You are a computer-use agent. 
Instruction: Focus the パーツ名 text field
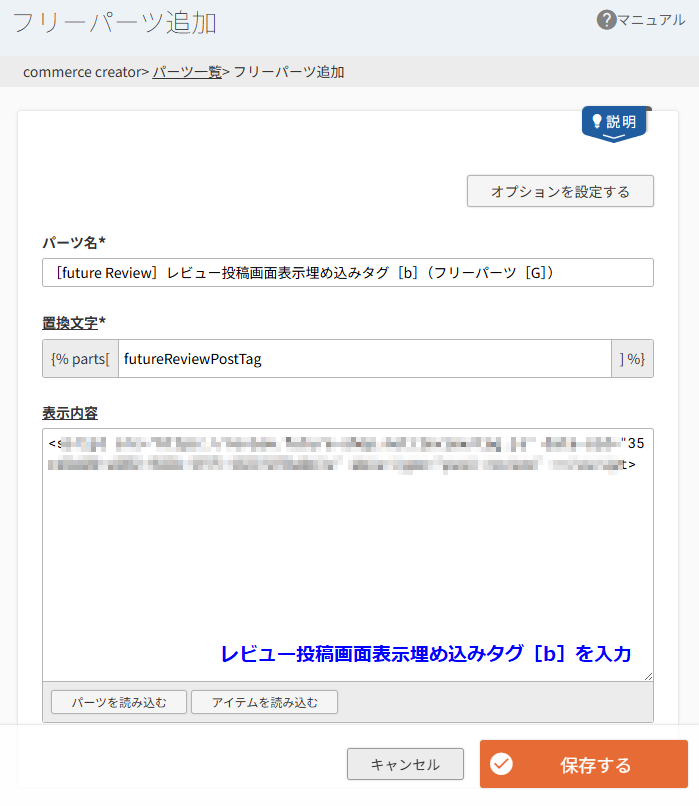[x=347, y=273]
